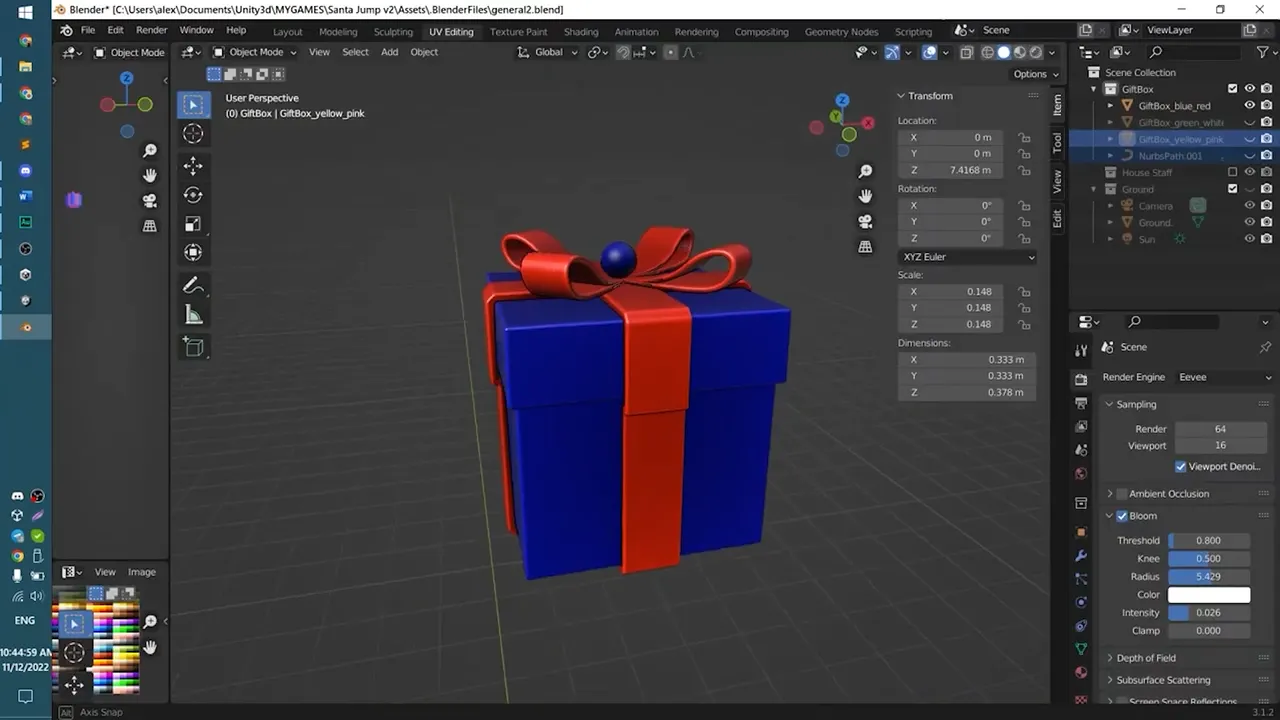Switch to Solid viewport shading
Screen dimensions: 1280x720
pos(1004,52)
